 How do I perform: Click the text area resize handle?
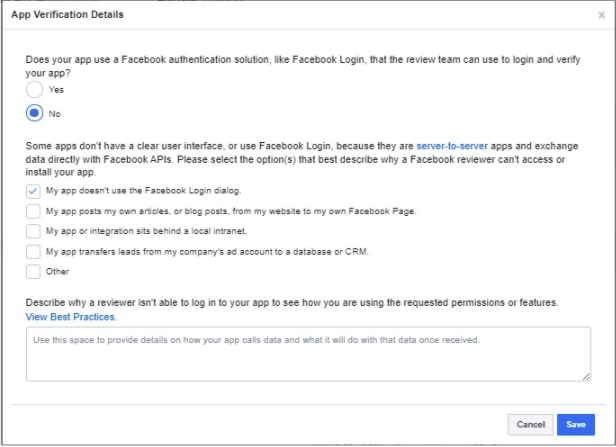pos(586,377)
